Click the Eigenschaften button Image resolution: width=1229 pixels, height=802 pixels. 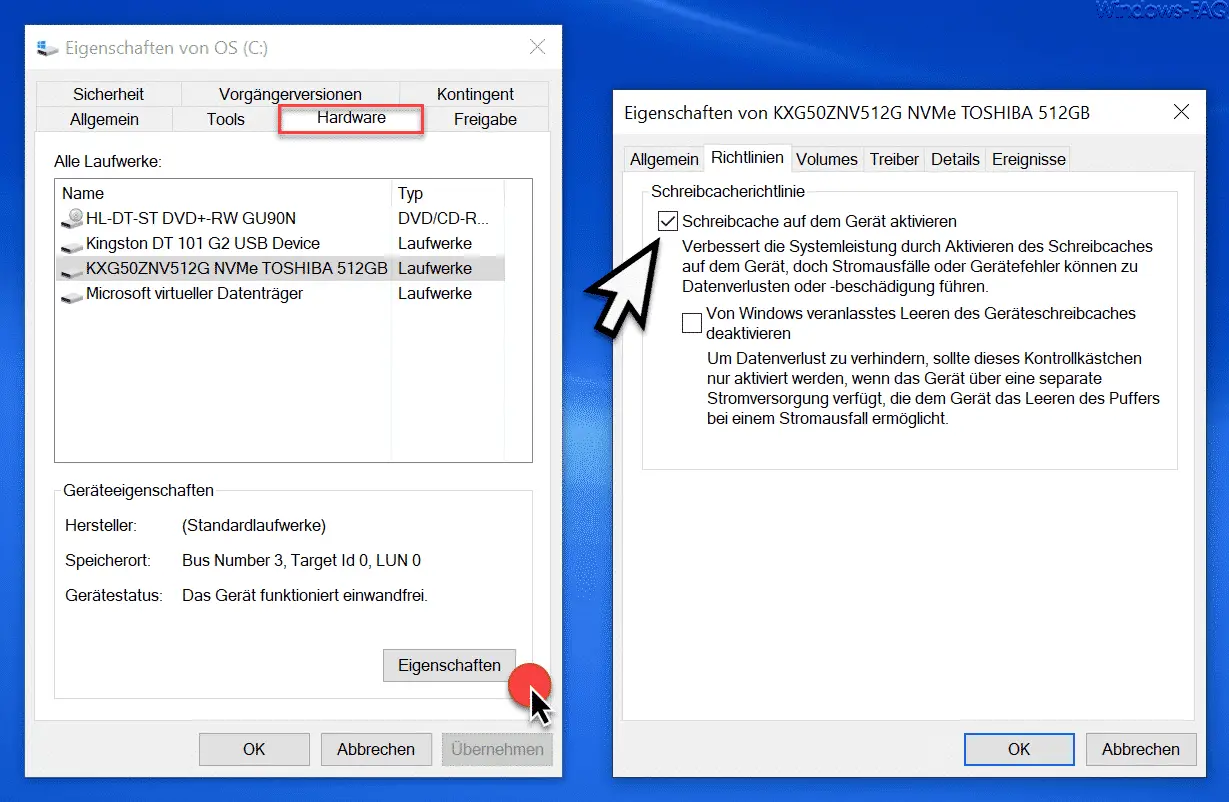(449, 665)
